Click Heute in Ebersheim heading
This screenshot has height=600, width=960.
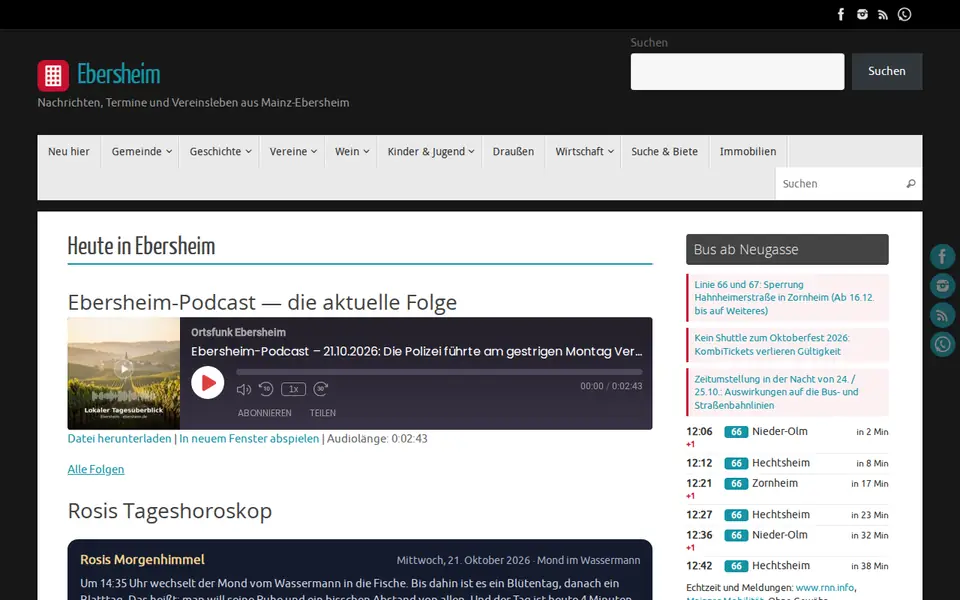pos(141,246)
